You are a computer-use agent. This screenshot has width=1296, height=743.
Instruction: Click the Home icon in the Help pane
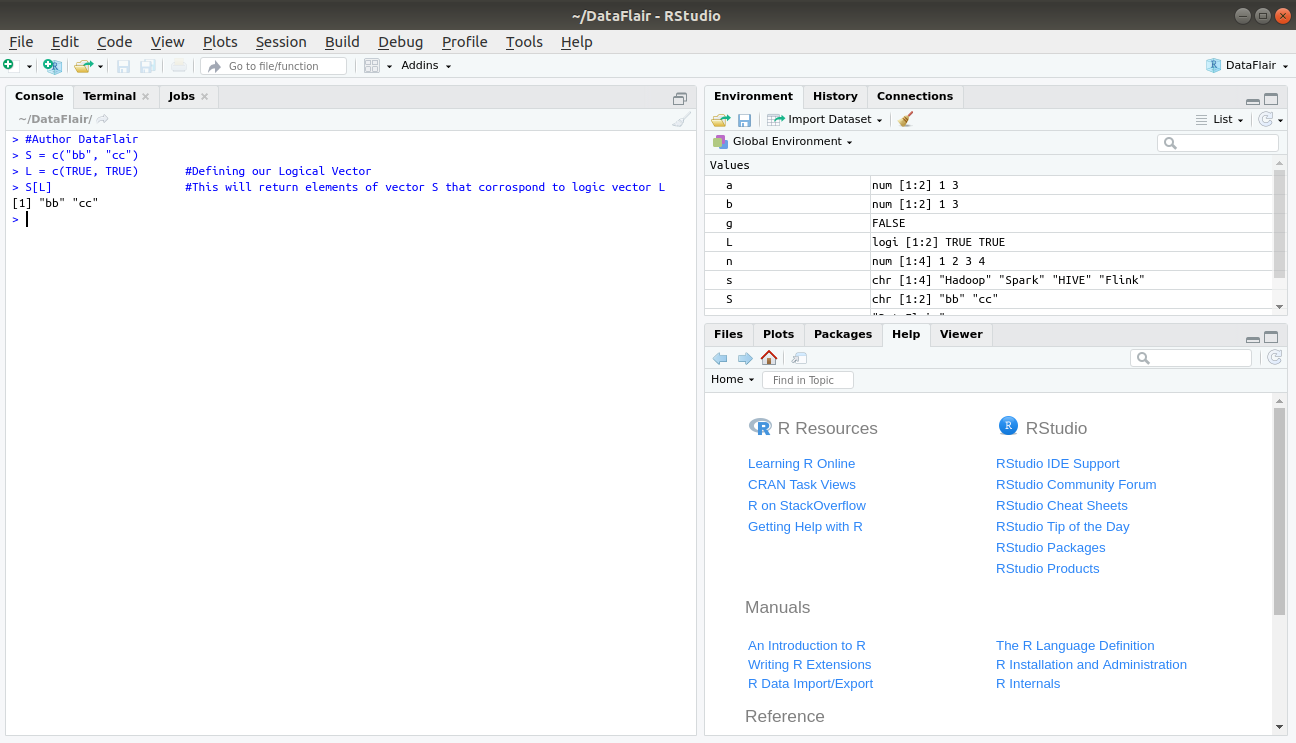pos(768,358)
